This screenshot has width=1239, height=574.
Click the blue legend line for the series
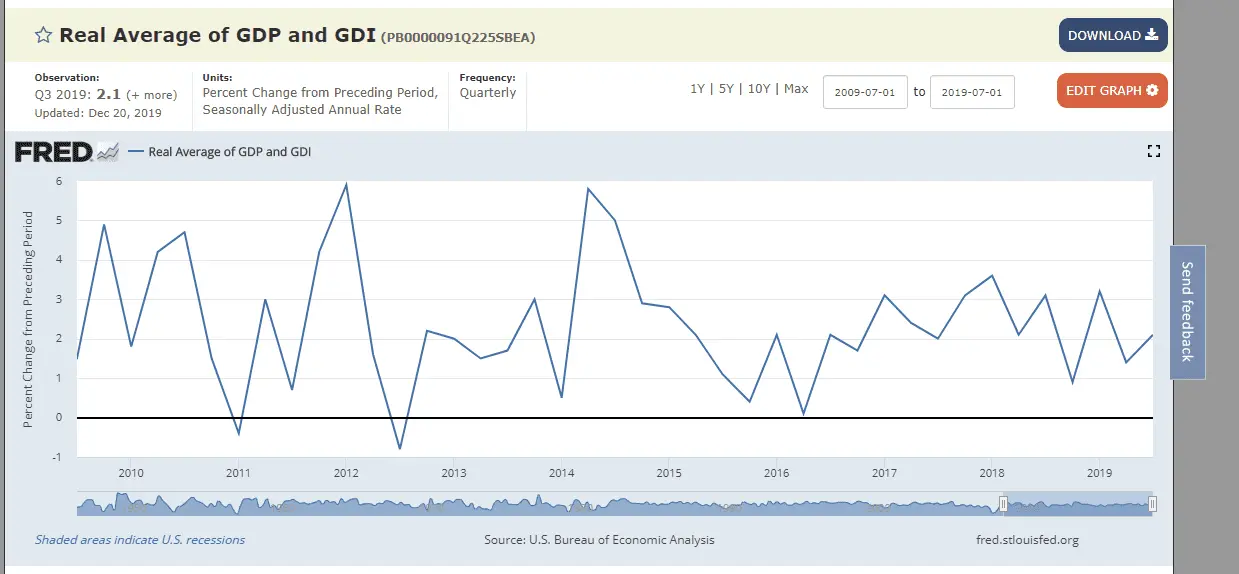pyautogui.click(x=136, y=152)
